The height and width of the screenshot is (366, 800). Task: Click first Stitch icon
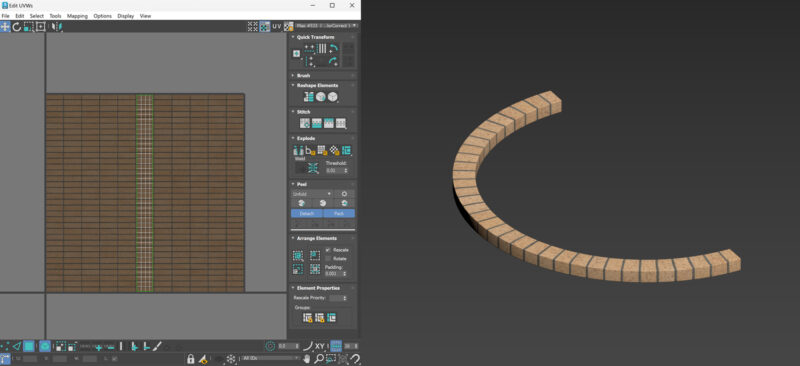pos(305,123)
